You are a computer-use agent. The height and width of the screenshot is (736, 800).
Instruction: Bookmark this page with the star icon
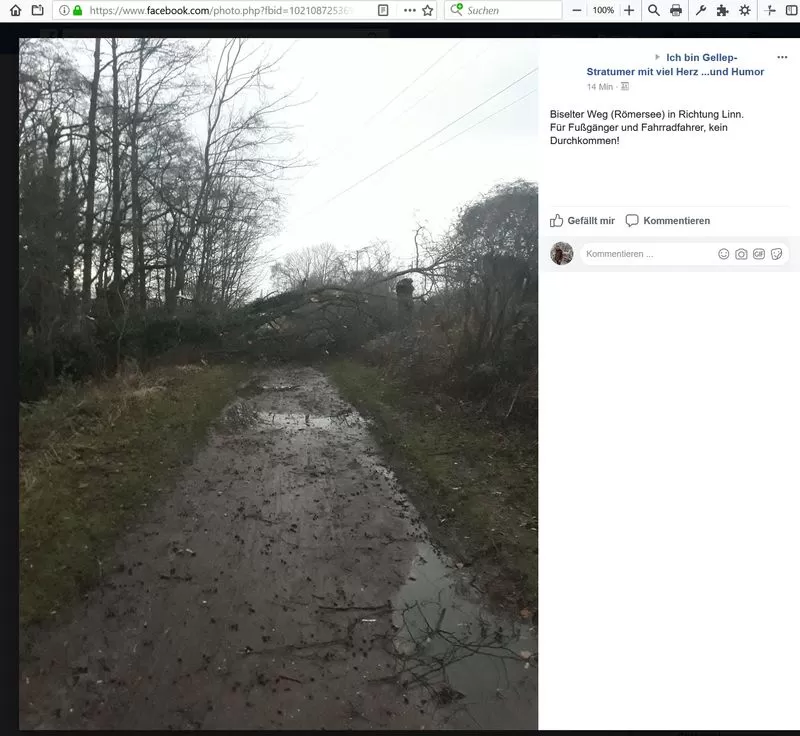tap(428, 10)
